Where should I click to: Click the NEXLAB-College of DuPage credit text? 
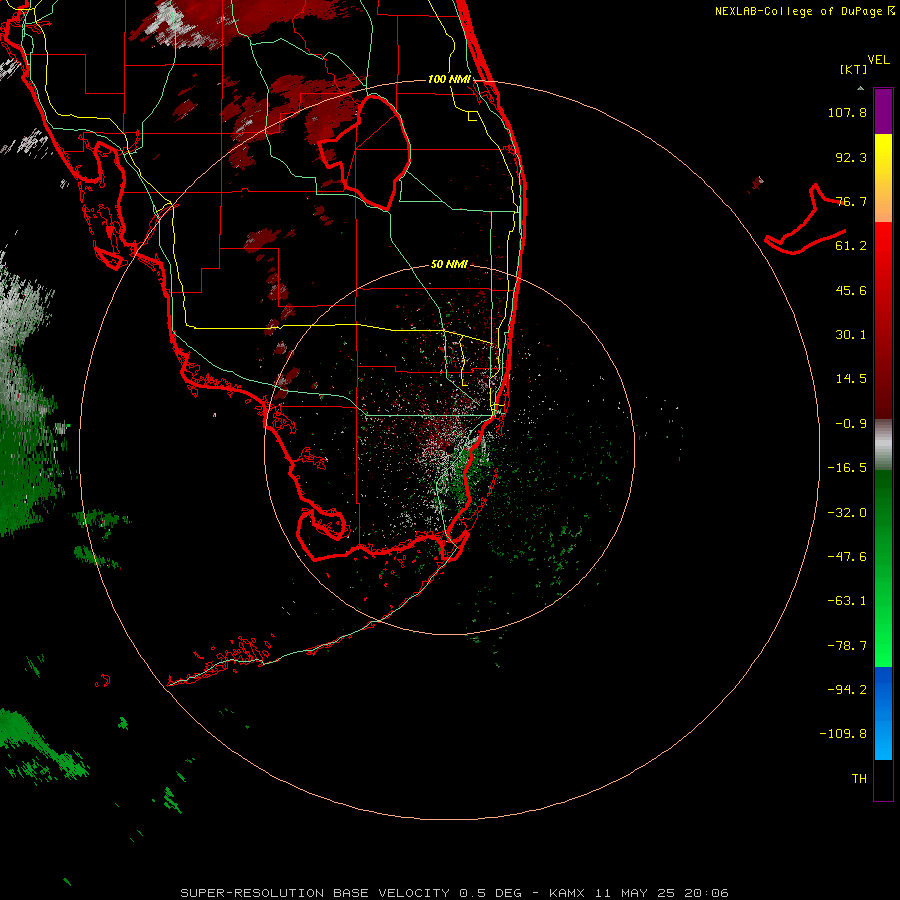(804, 11)
